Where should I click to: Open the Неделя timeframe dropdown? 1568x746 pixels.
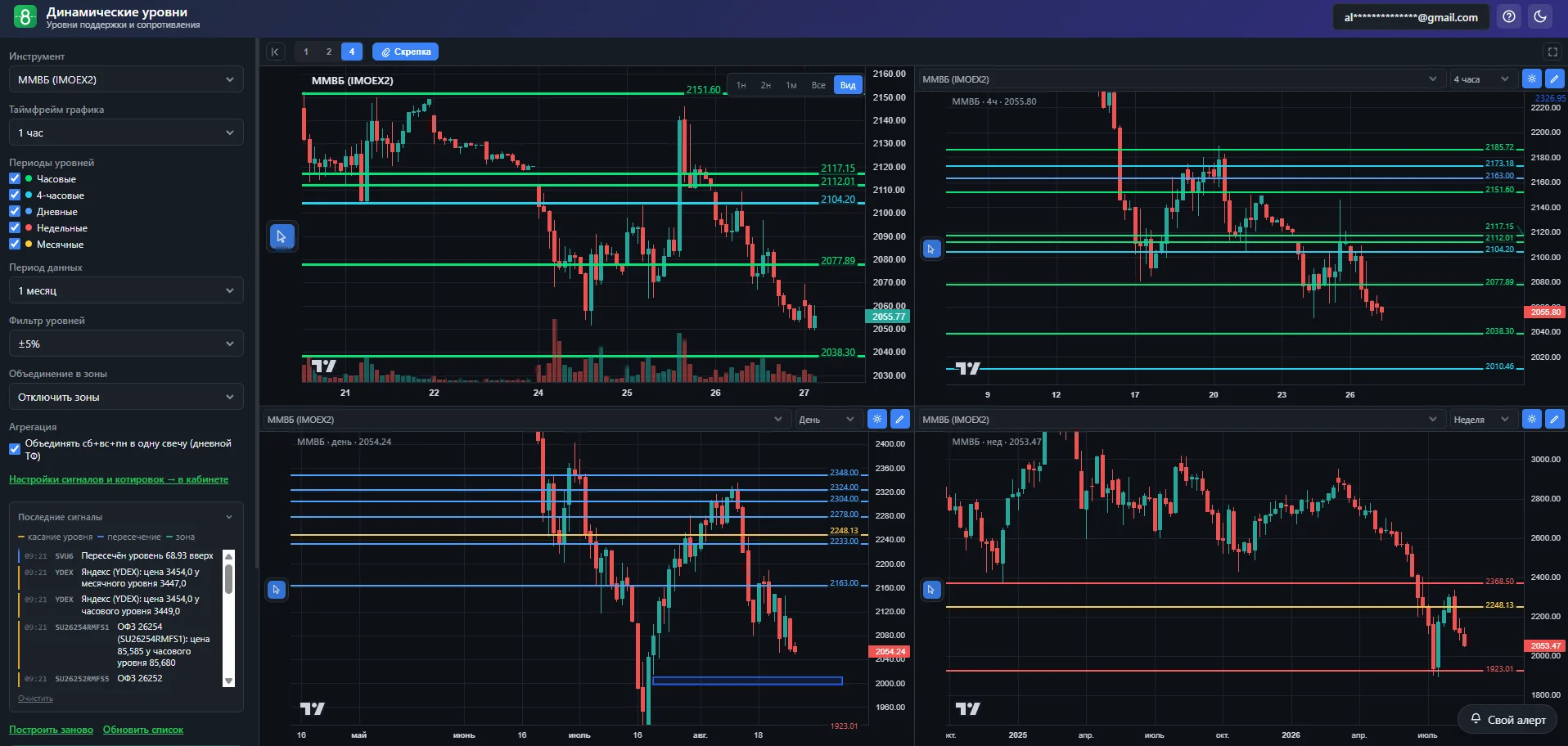coord(1481,420)
